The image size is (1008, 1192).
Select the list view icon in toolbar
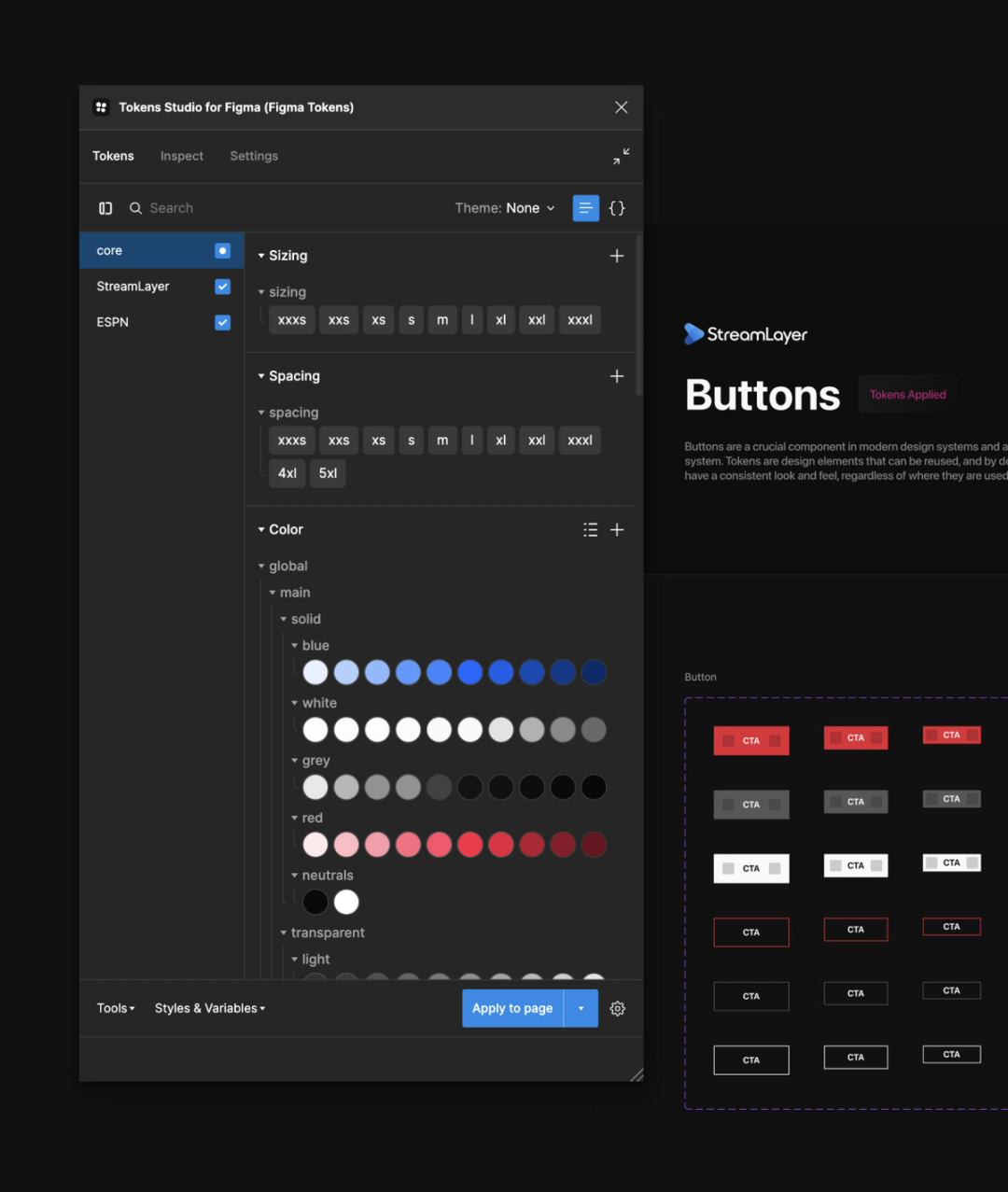585,208
